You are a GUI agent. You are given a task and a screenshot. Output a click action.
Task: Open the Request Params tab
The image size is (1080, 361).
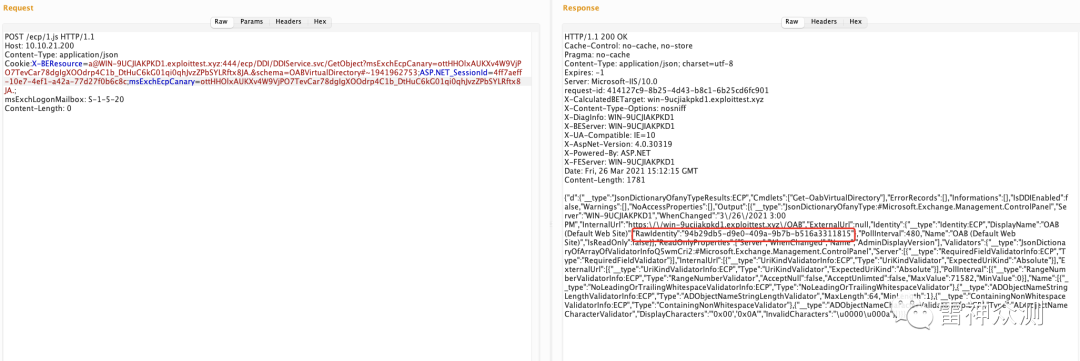pyautogui.click(x=251, y=22)
